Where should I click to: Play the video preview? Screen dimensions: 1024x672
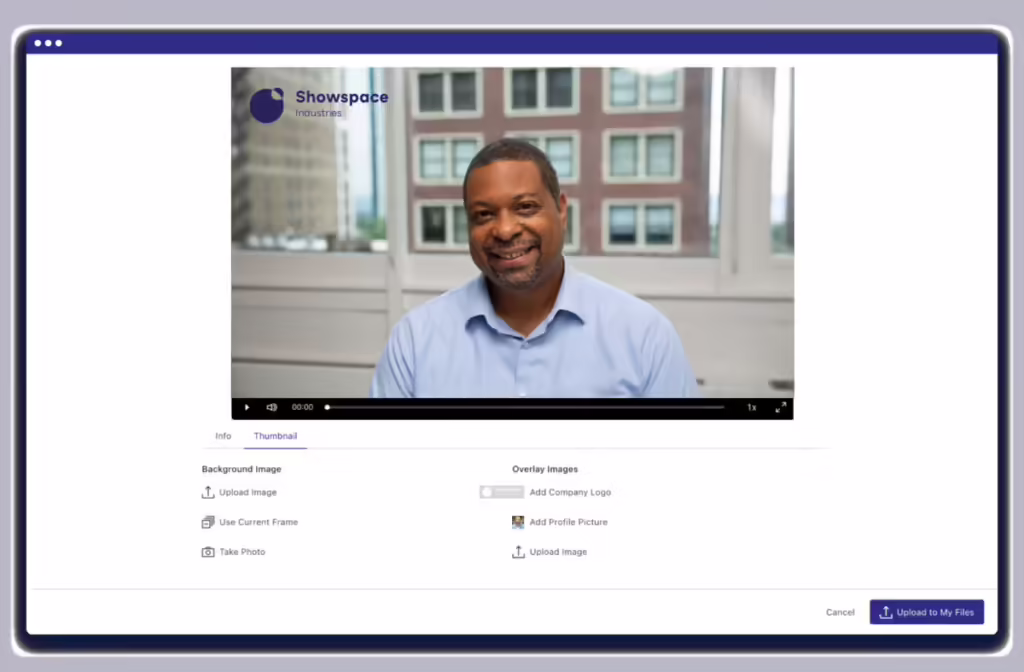[x=247, y=407]
